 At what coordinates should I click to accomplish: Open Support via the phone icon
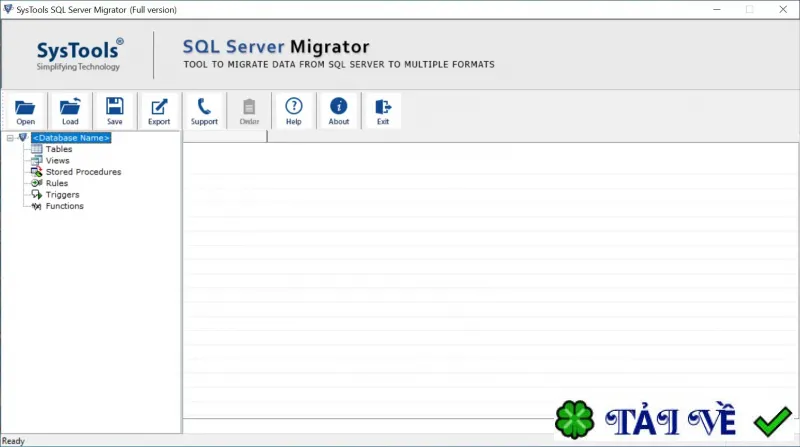(204, 111)
